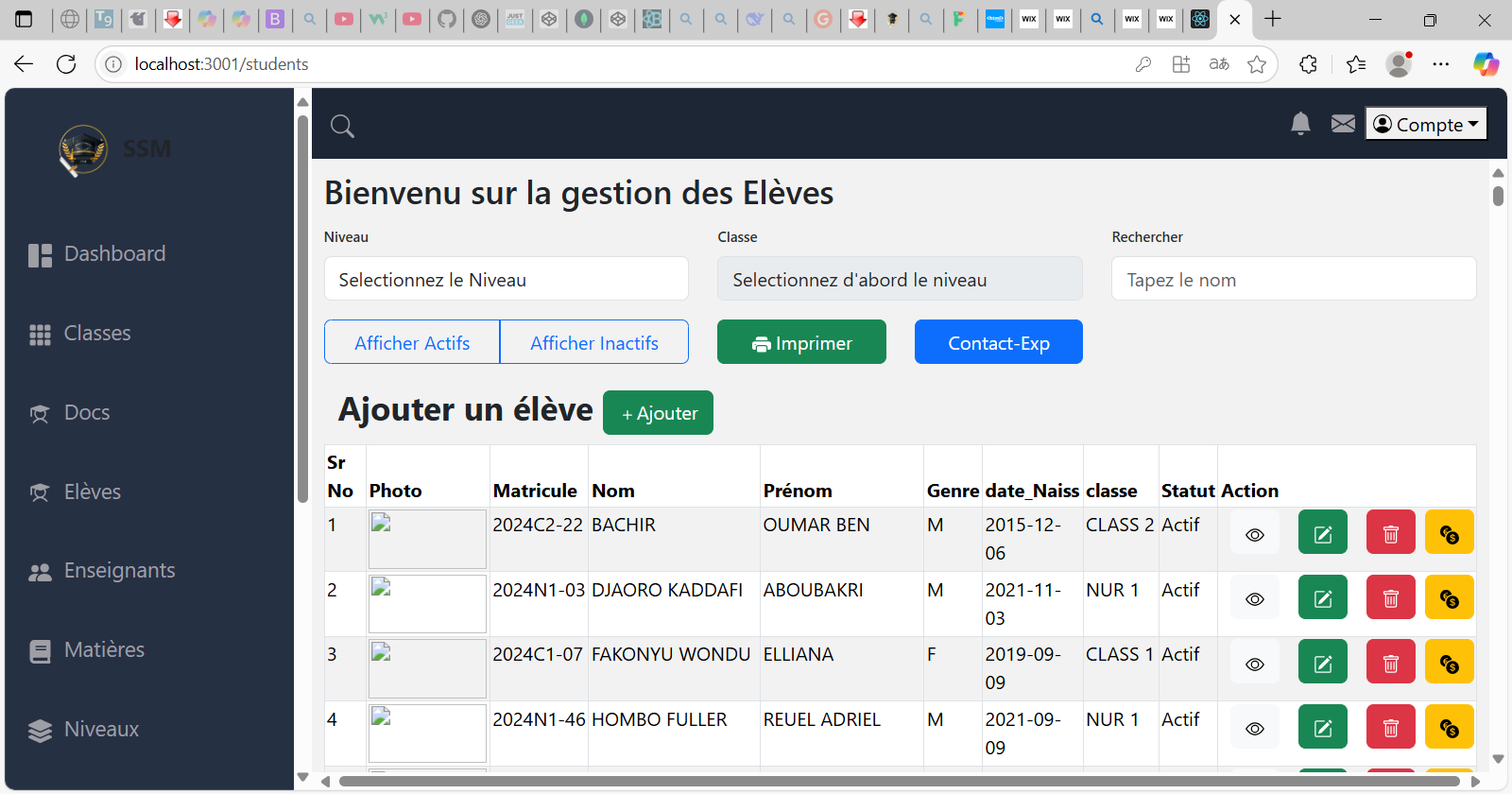This screenshot has height=794, width=1512.
Task: Click the + Ajouter button
Action: pyautogui.click(x=659, y=413)
